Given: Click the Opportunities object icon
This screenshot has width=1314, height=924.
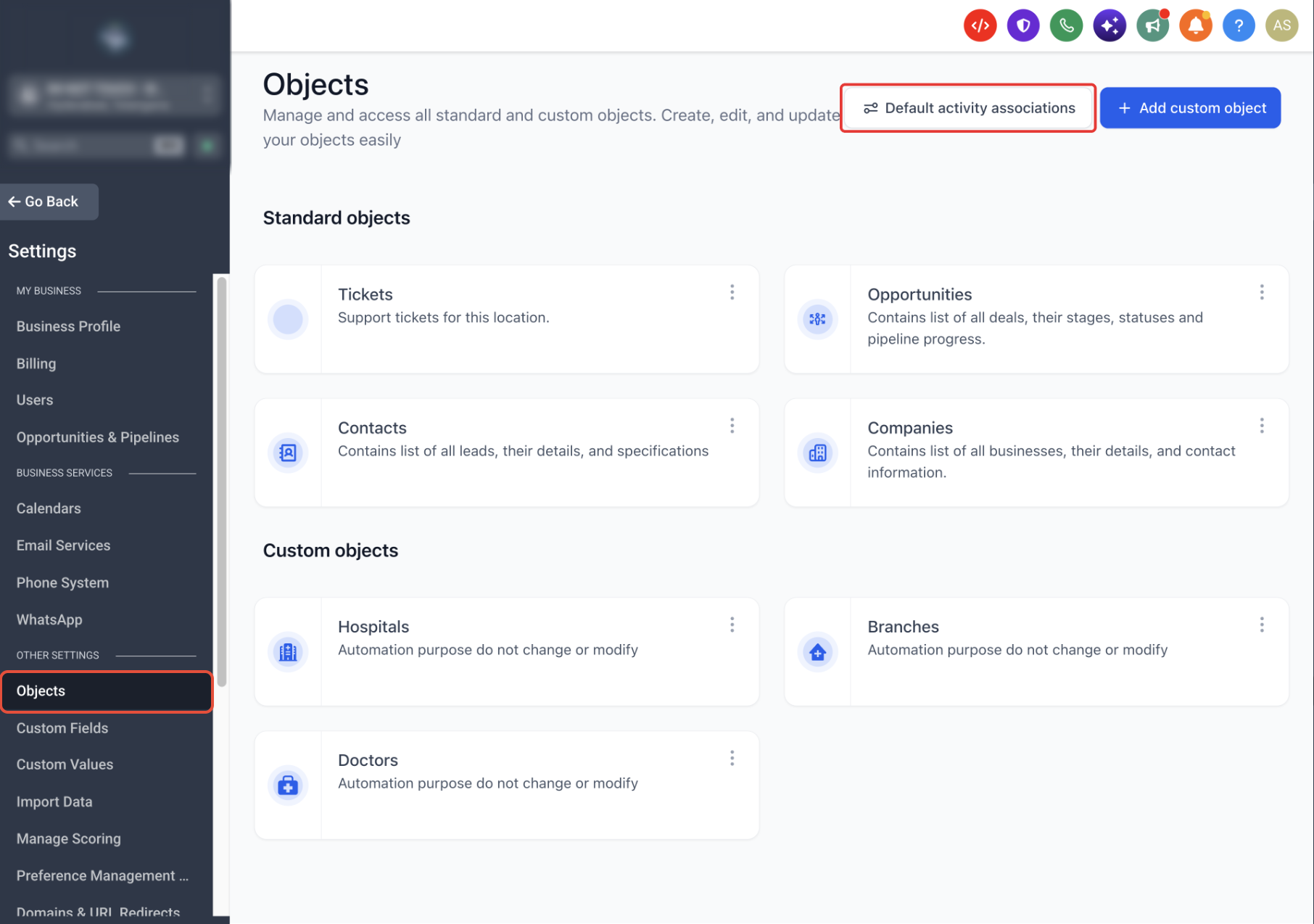Looking at the screenshot, I should [817, 319].
